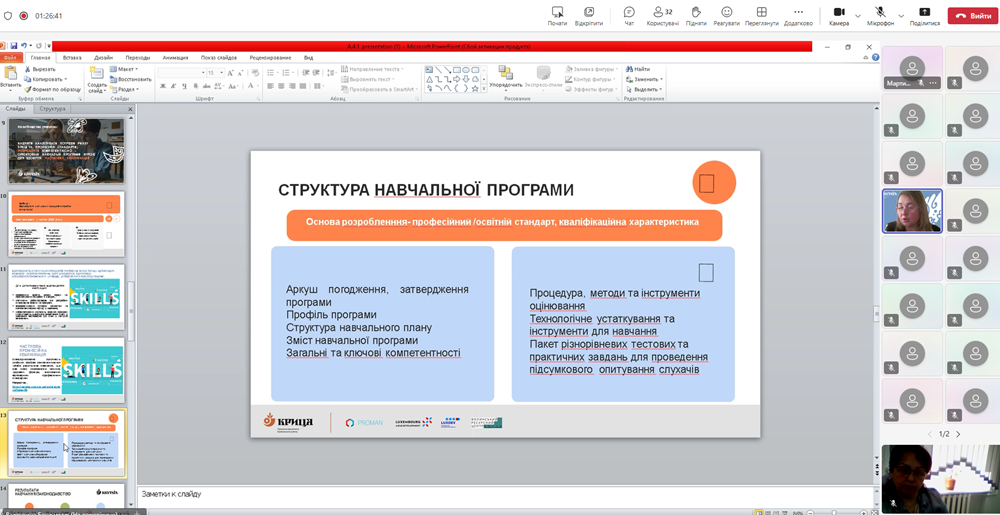Viewport: 1000px width, 515px height.
Task: Click Восстановить slide button
Action: coord(130,79)
